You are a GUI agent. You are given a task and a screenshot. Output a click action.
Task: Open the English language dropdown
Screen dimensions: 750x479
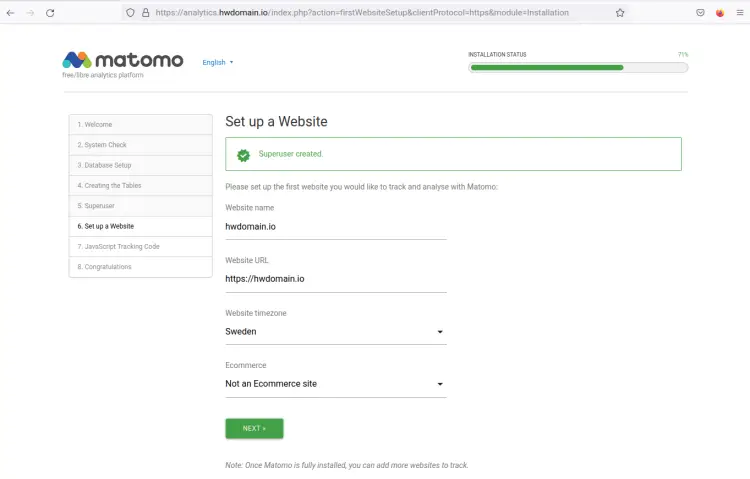tap(218, 62)
